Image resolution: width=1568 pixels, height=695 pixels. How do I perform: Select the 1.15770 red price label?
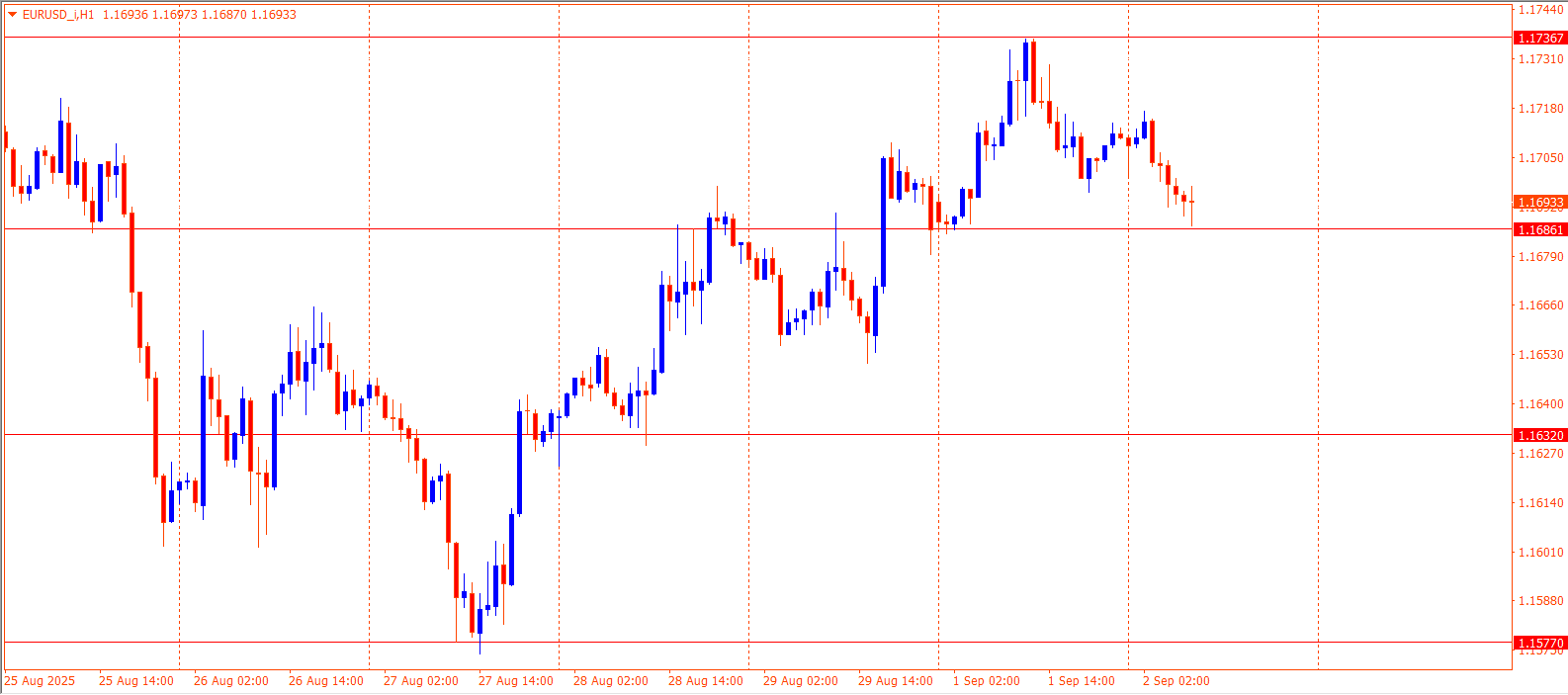pos(1540,643)
